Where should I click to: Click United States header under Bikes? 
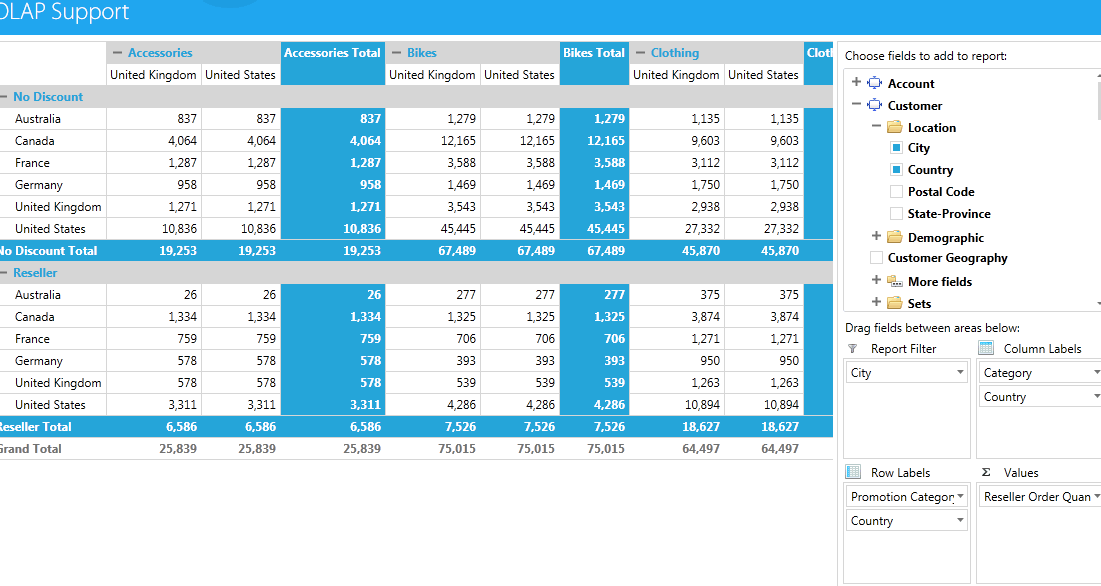520,74
